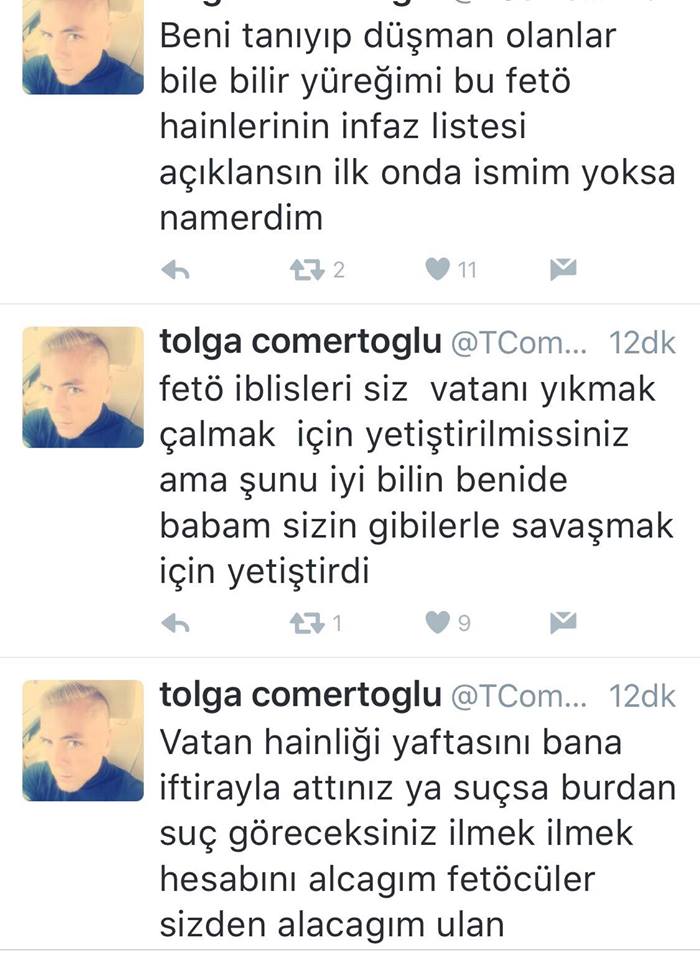Screen dimensions: 700x960
Task: Open tweet text starting 'Vatan hainliği yaftasını'
Action: pos(418,834)
